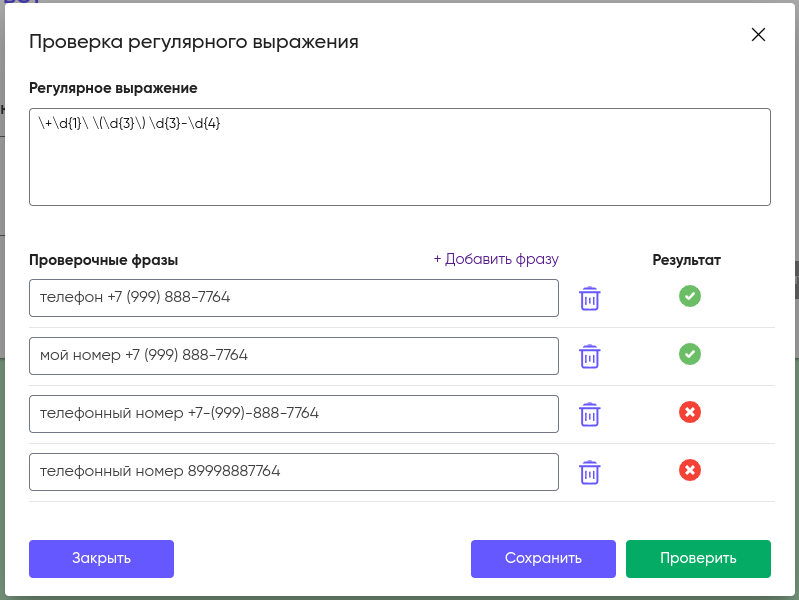Screen dimensions: 799x600
Task: Close the dialog with the X icon
Action: (758, 35)
